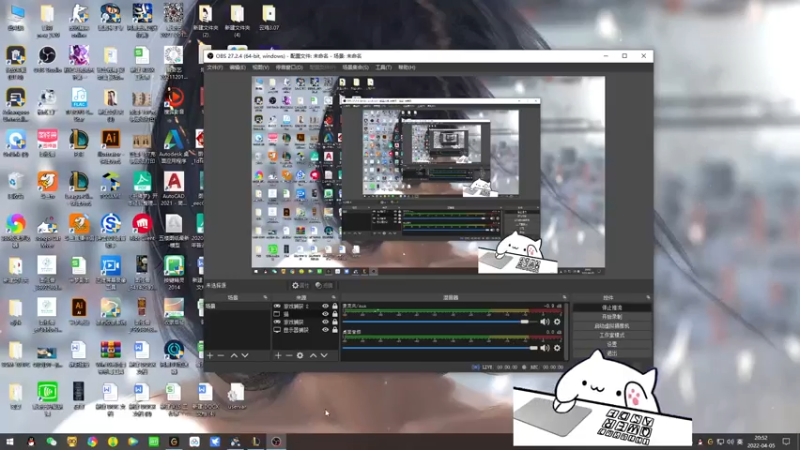Image resolution: width=800 pixels, height=450 pixels.
Task: Toggle the lock on 显示器捕获 source
Action: 335,330
